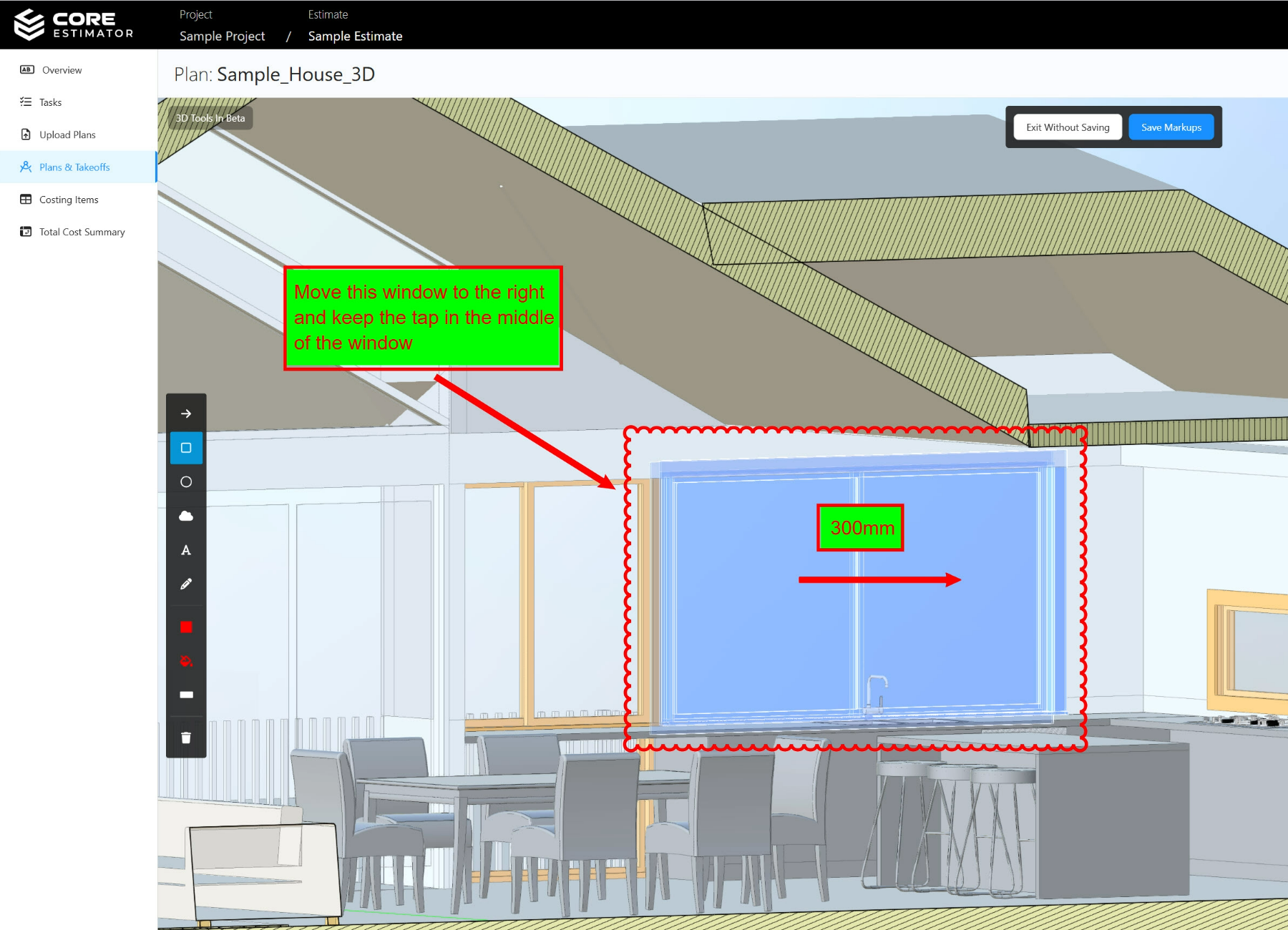Click Exit Without Saving
The width and height of the screenshot is (1288, 930).
pyautogui.click(x=1067, y=127)
